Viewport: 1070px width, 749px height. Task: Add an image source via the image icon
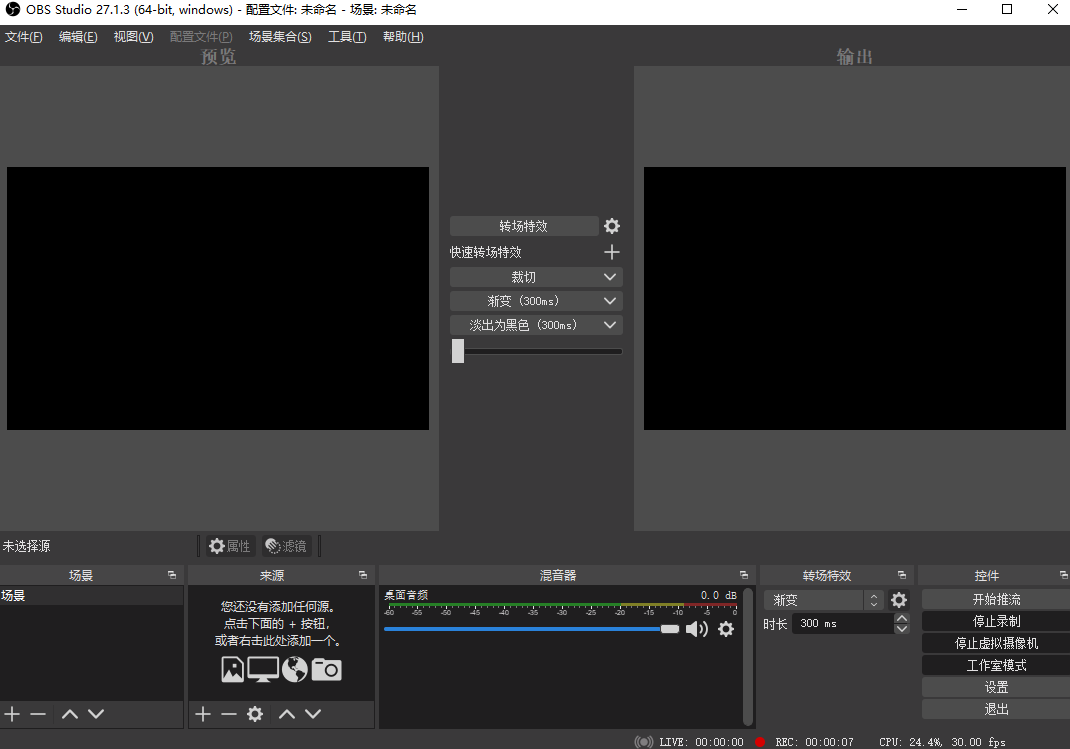click(232, 669)
